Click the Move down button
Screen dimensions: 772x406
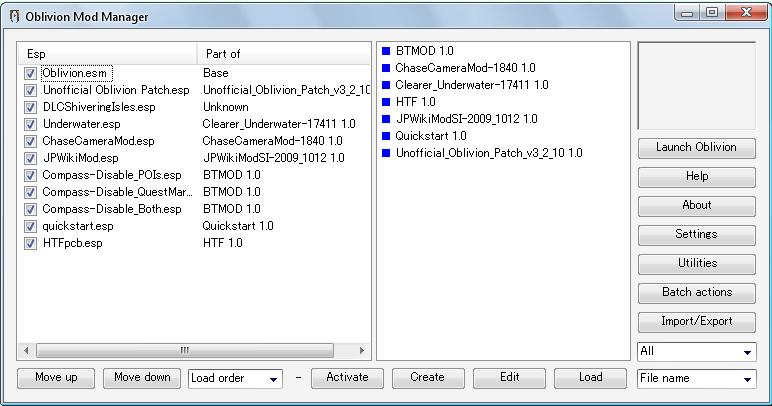coord(142,378)
